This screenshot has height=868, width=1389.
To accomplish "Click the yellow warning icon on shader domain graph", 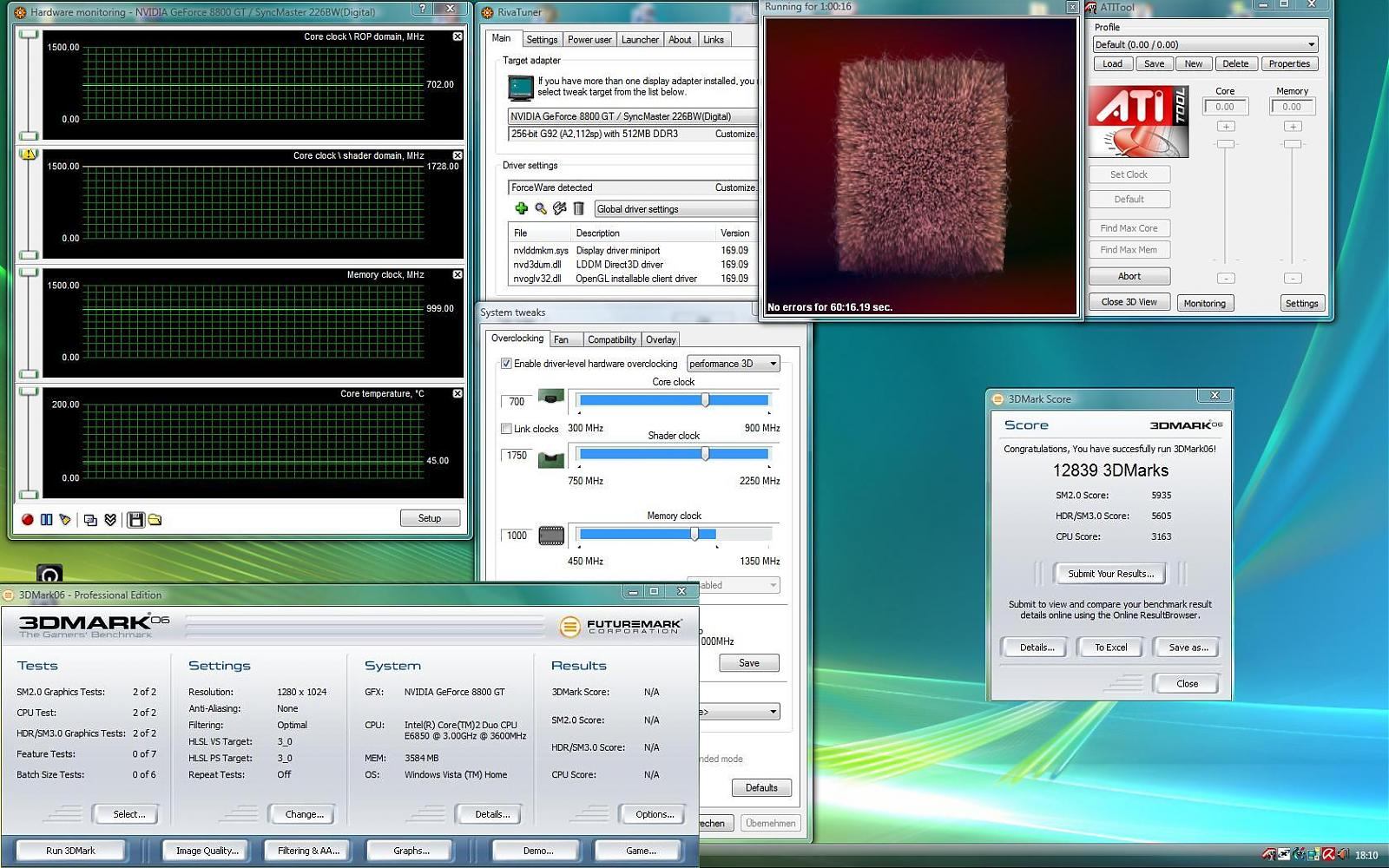I will point(29,154).
